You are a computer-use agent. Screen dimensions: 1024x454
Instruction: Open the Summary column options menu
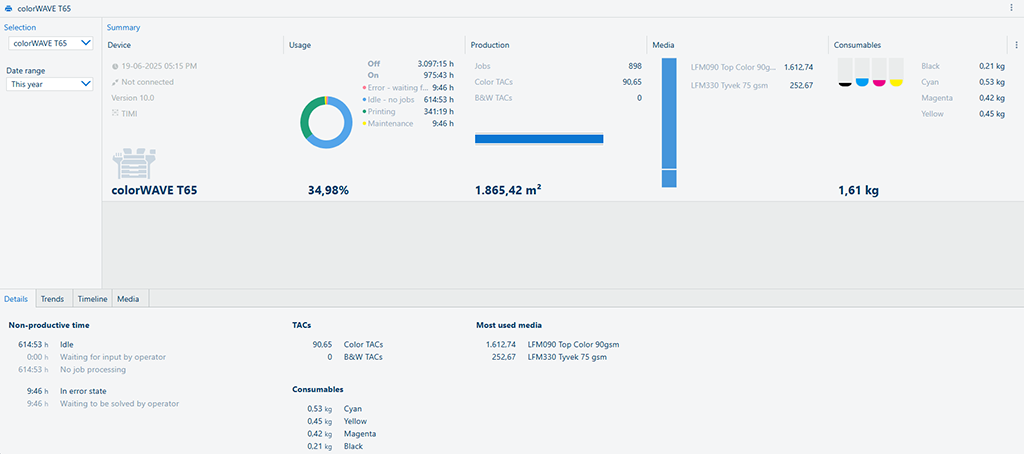[x=1016, y=45]
